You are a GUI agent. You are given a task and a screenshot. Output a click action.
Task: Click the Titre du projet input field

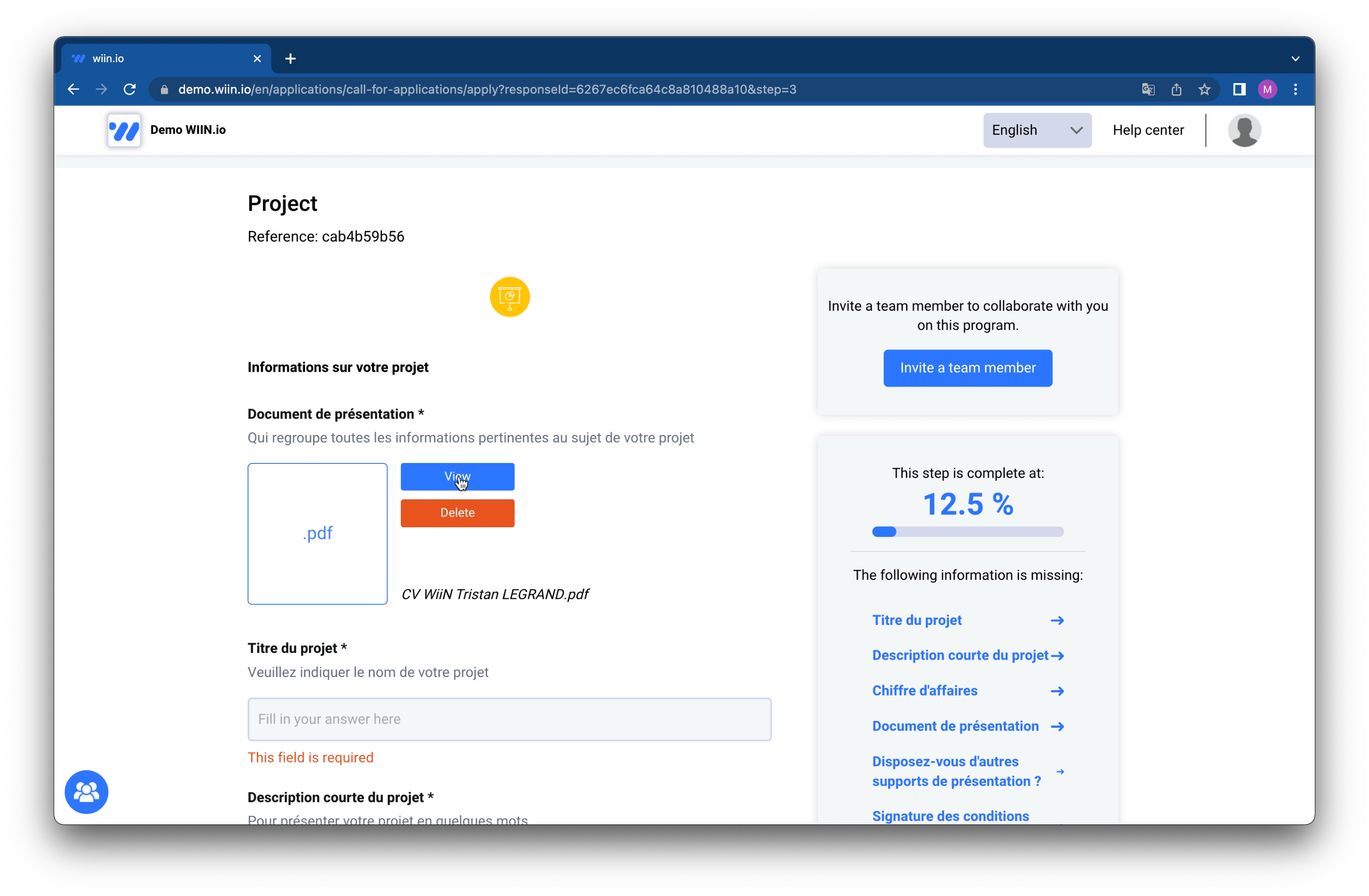pyautogui.click(x=509, y=719)
